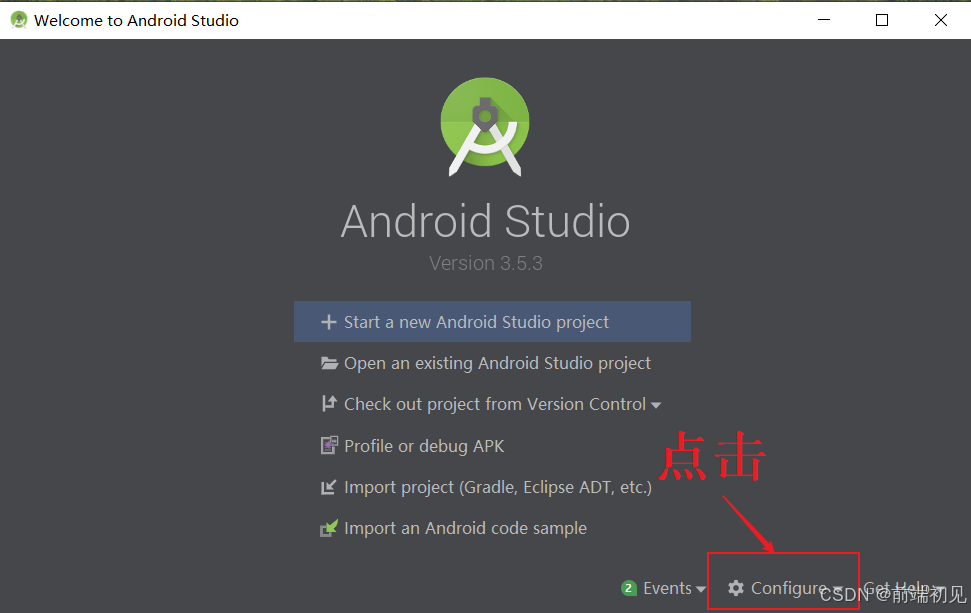Click the Android Studio heading text
Image resolution: width=971 pixels, height=613 pixels.
[x=486, y=221]
